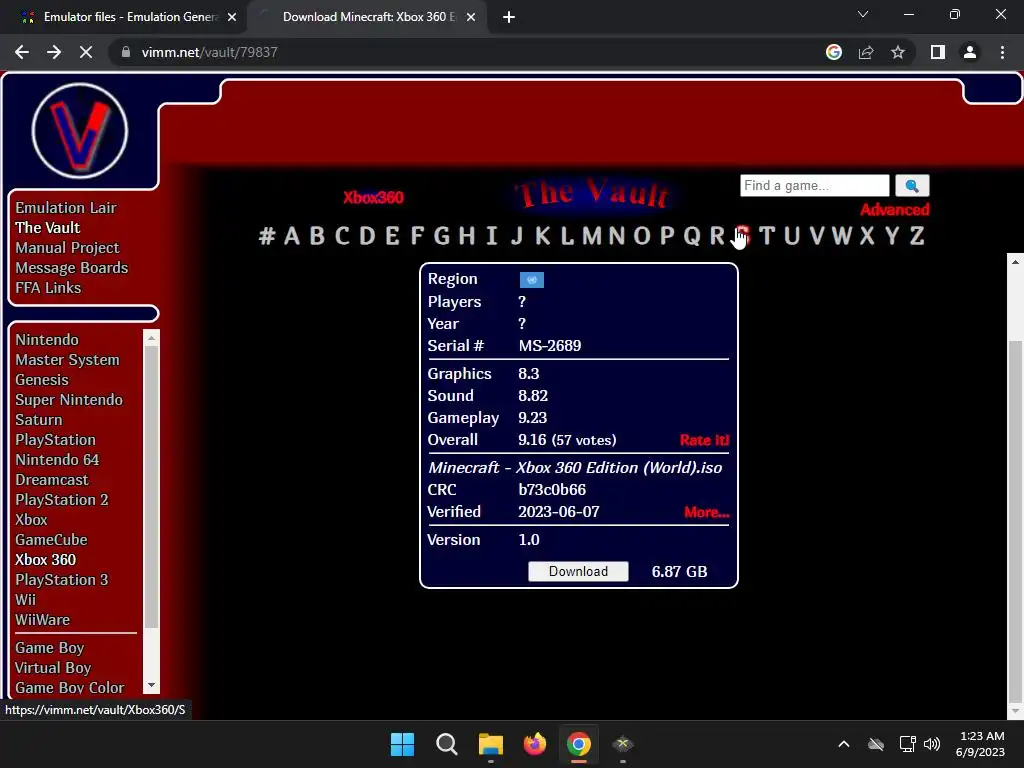Open Windows taskbar search
1024x768 pixels.
pyautogui.click(x=447, y=744)
